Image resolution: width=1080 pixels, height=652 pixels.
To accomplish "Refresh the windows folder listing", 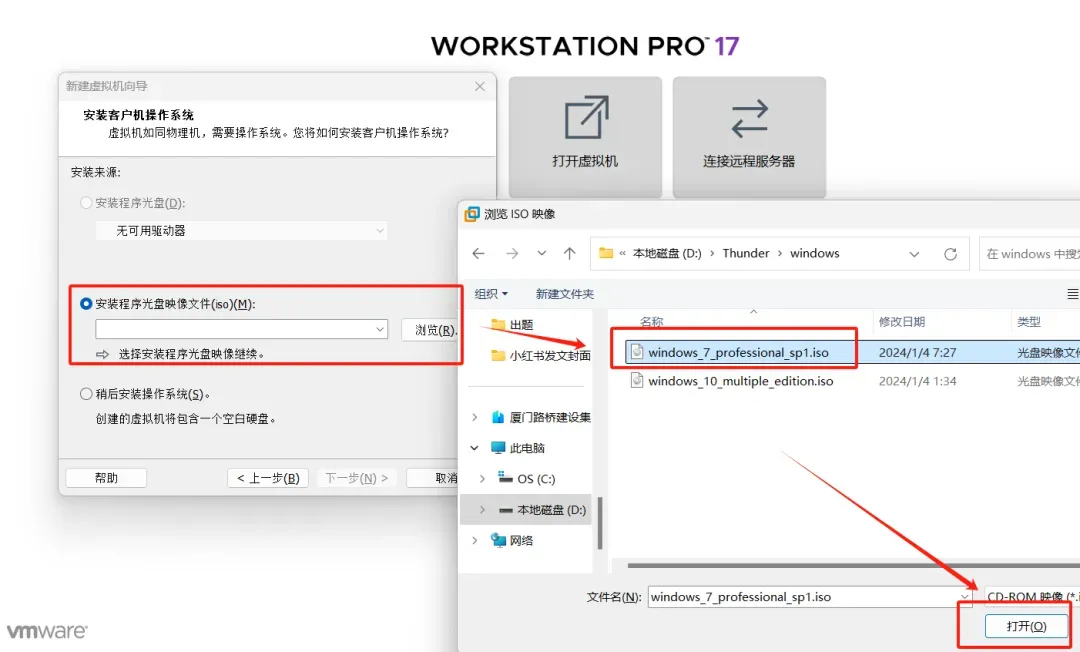I will pyautogui.click(x=951, y=254).
